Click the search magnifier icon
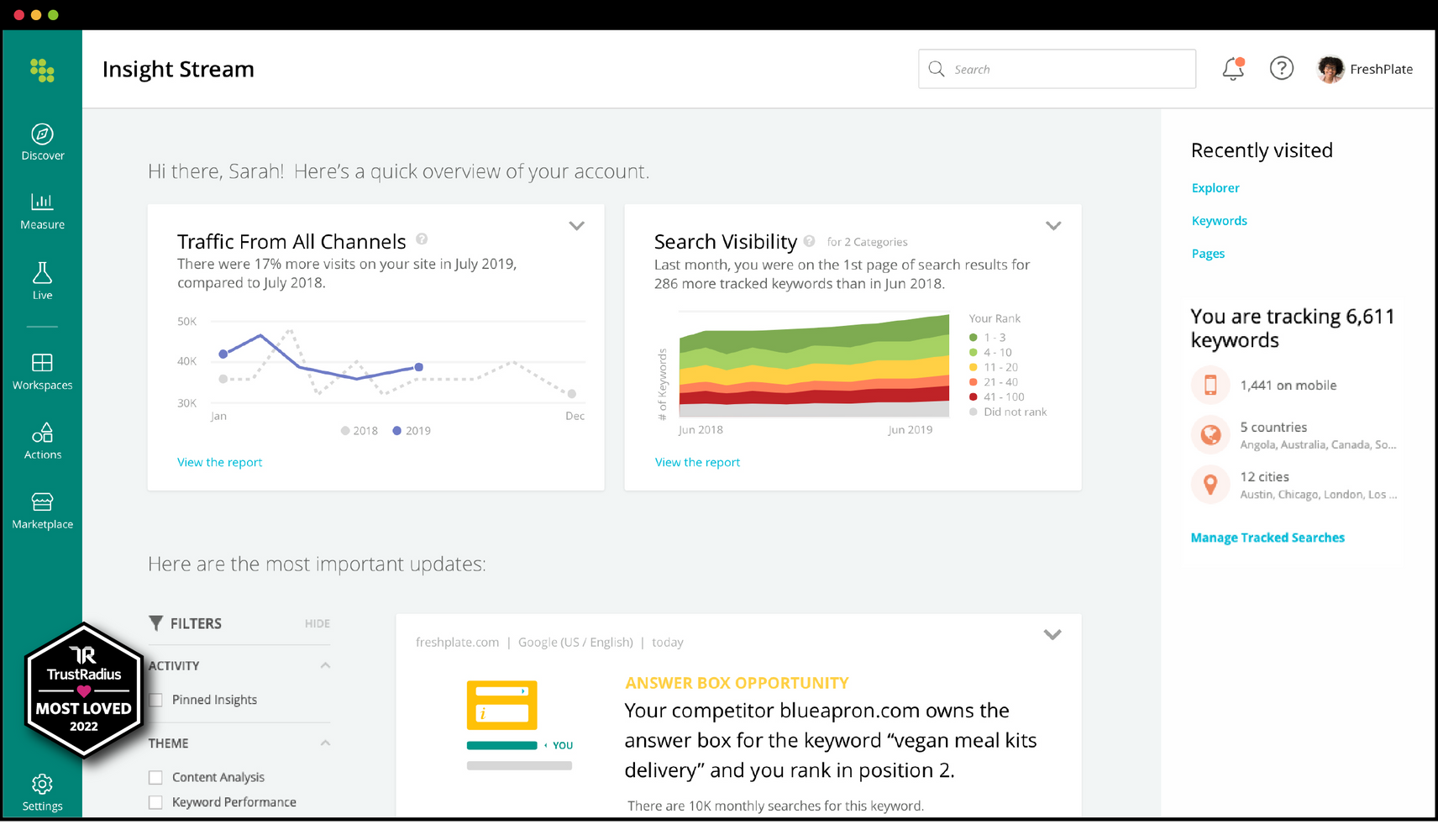1438x840 pixels. click(937, 69)
